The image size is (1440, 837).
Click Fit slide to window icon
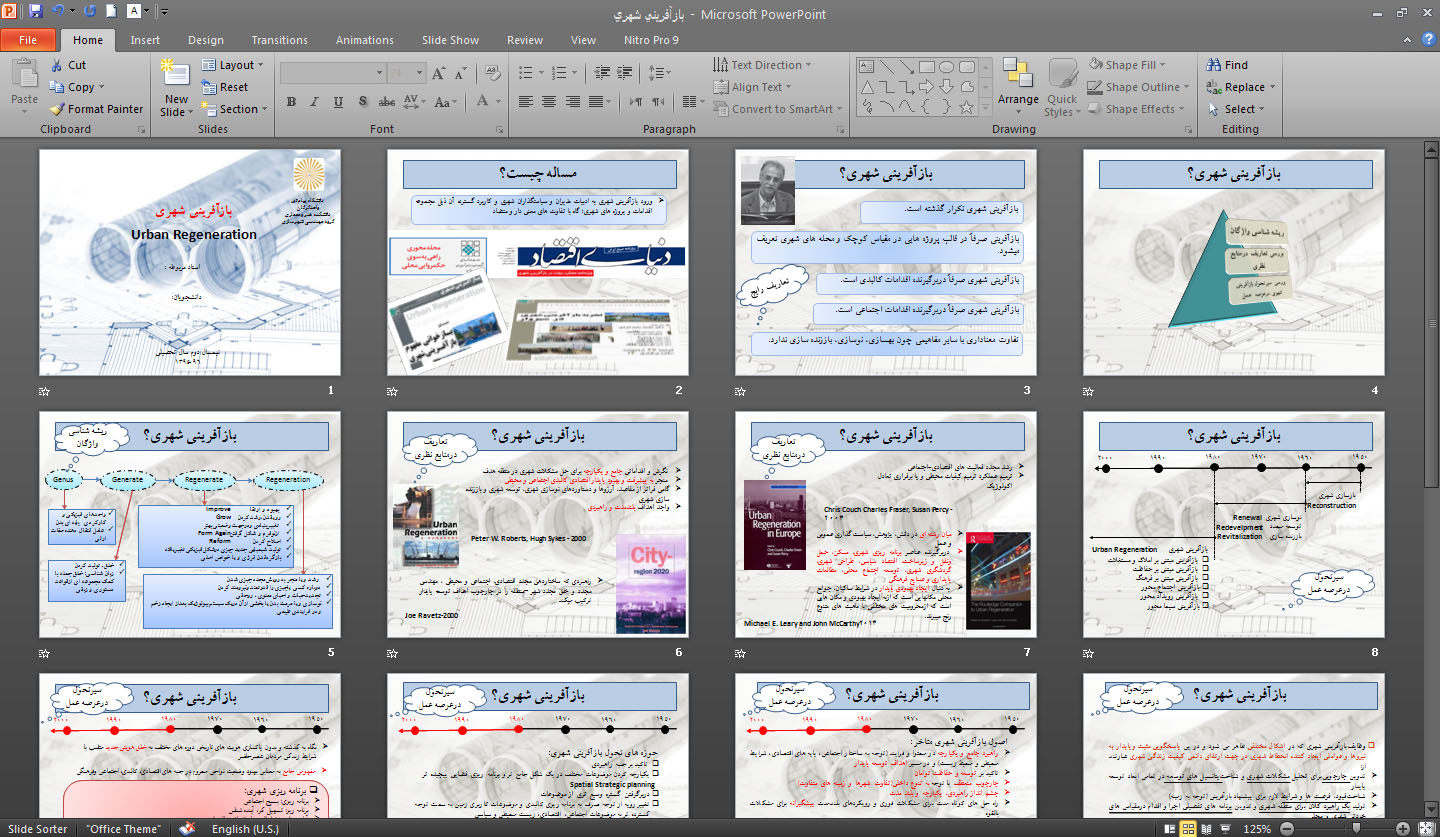click(x=1426, y=829)
